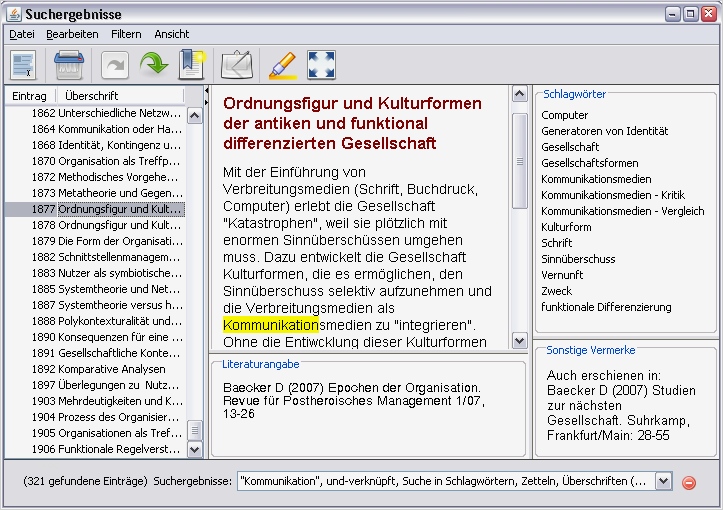Click the shredder delete icon in toolbar
Viewport: 723px width, 510px height.
[x=69, y=65]
